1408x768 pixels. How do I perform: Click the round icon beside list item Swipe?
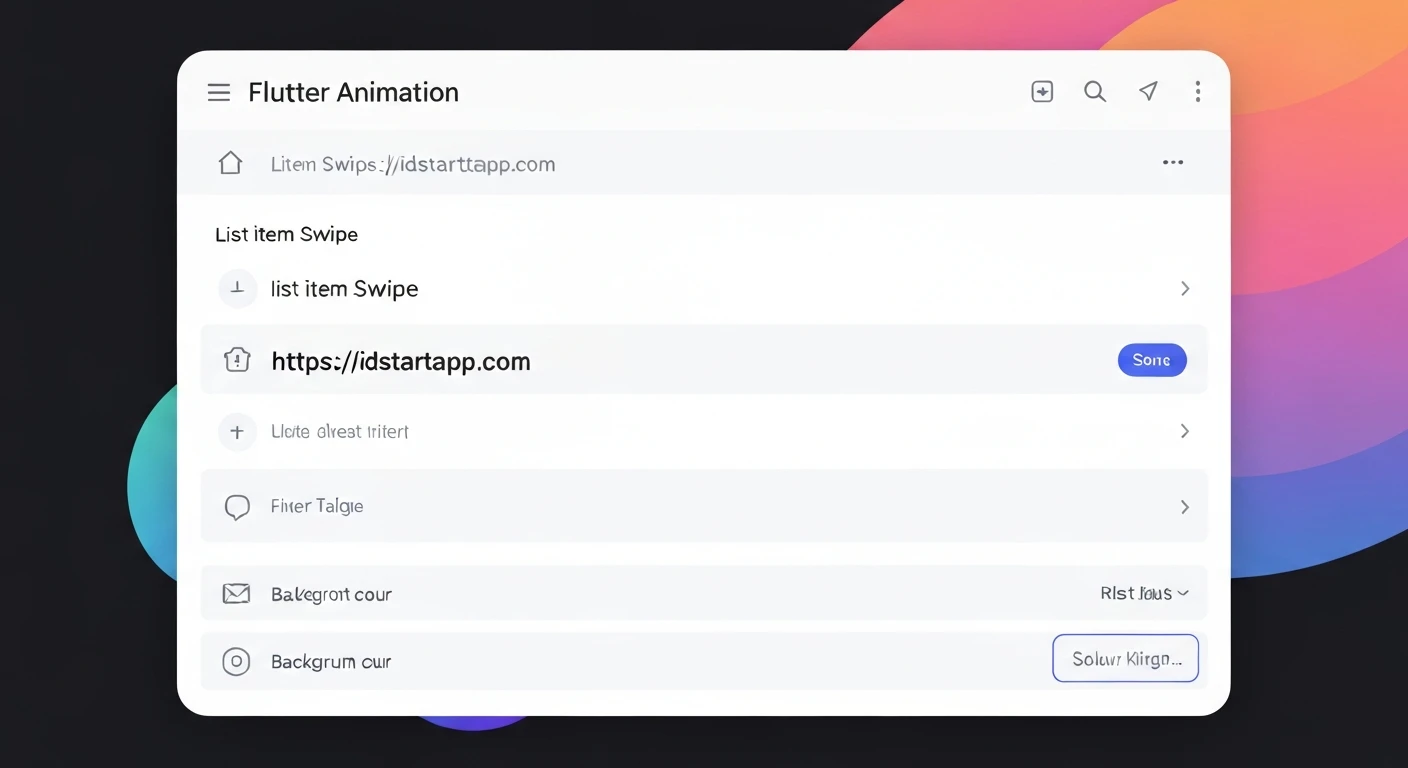pos(237,289)
